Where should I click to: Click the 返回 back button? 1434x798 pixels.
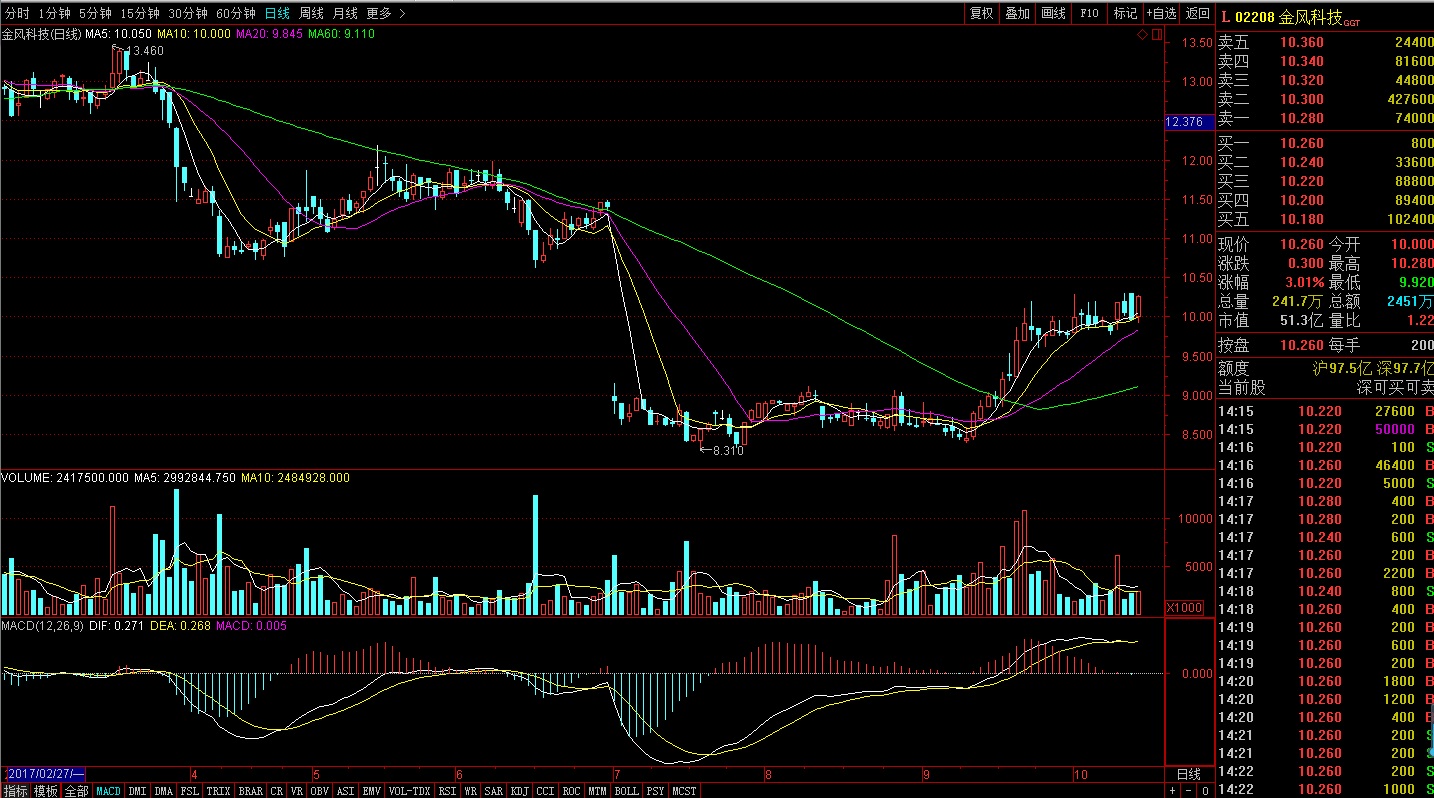pyautogui.click(x=1197, y=13)
